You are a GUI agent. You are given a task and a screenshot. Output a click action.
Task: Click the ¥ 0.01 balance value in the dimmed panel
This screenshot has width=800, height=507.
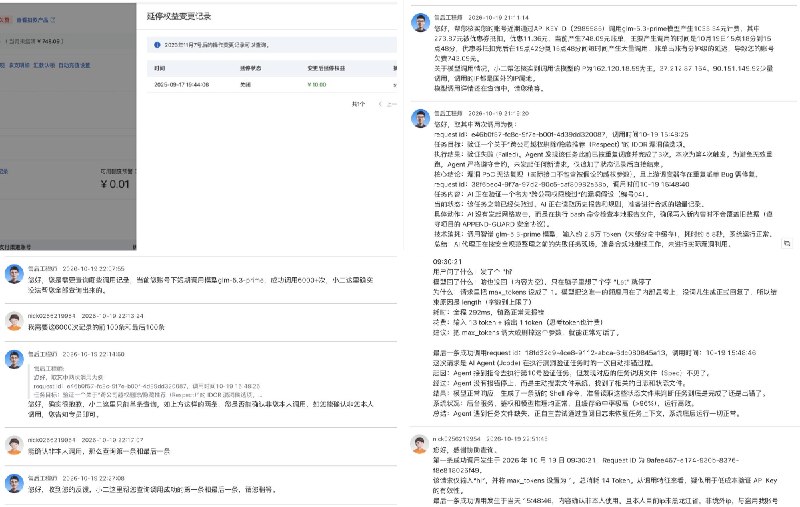tap(115, 184)
